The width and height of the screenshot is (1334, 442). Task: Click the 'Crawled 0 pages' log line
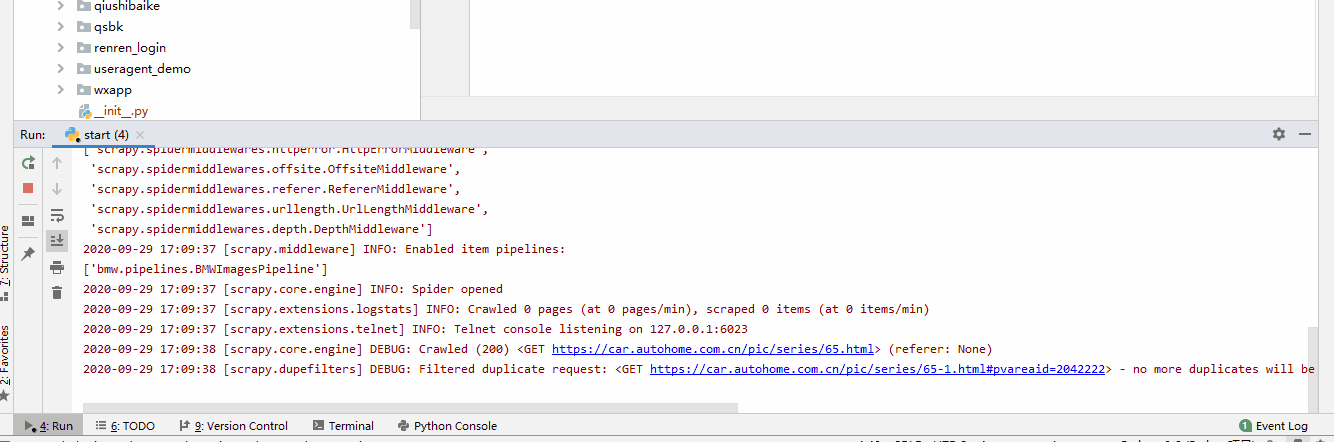[x=506, y=309]
